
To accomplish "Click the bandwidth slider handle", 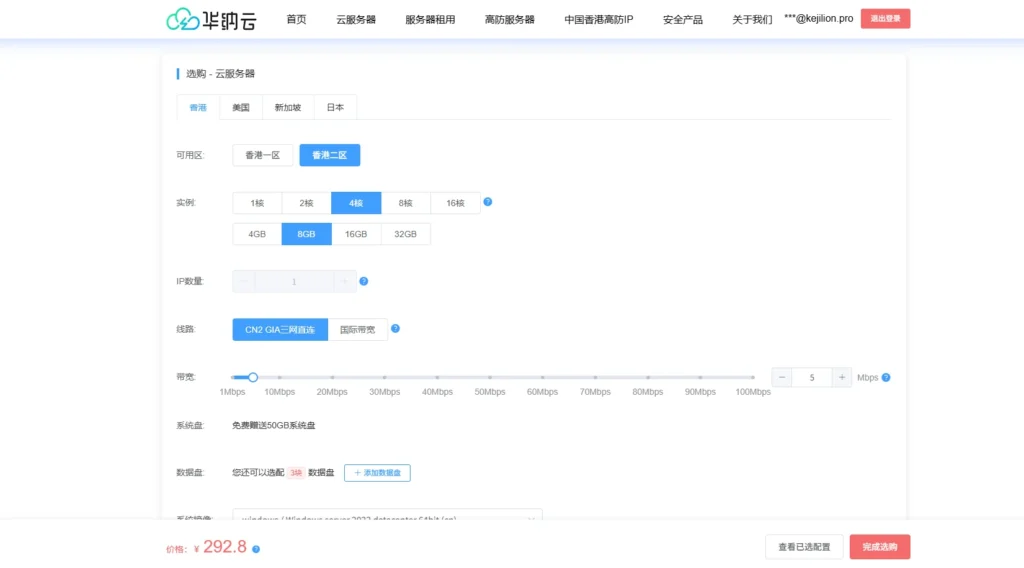I will tap(253, 377).
